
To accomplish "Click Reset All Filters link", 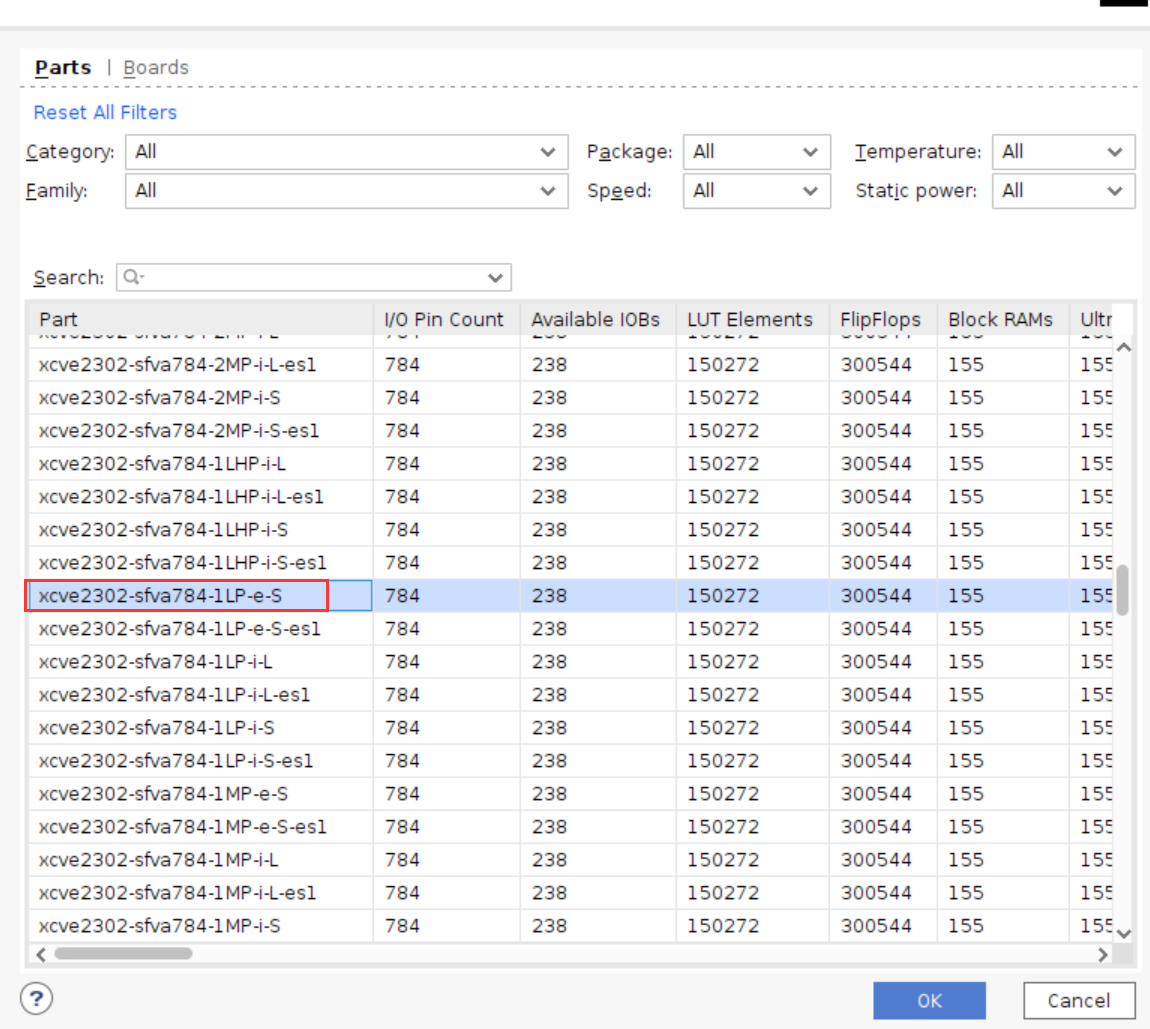I will point(106,112).
